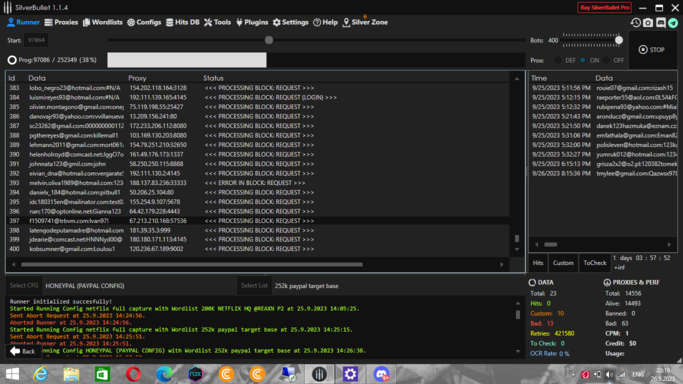Switch to the Custom tab
This screenshot has width=683, height=384.
point(563,263)
